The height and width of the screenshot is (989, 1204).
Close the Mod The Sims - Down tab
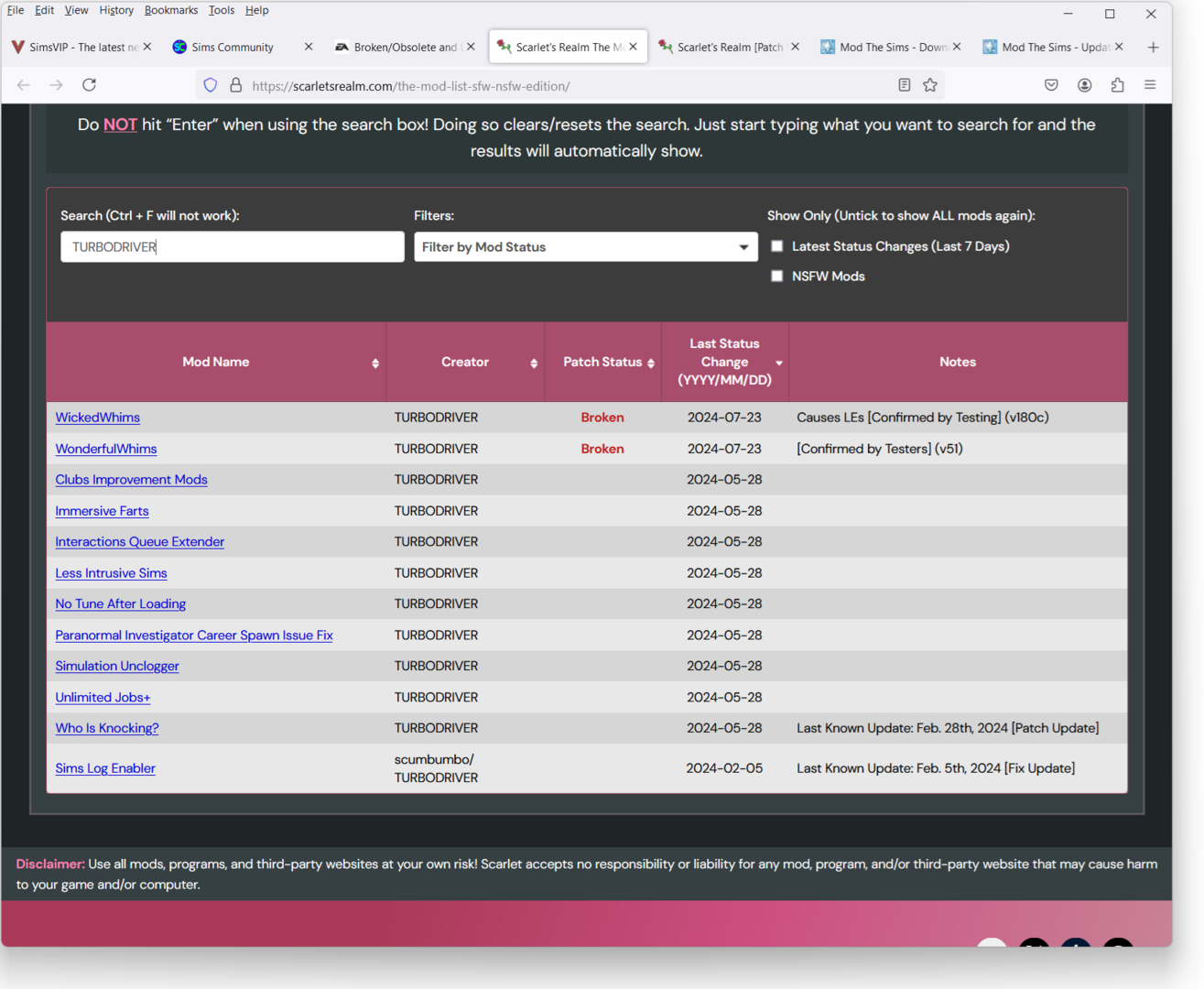[x=957, y=47]
